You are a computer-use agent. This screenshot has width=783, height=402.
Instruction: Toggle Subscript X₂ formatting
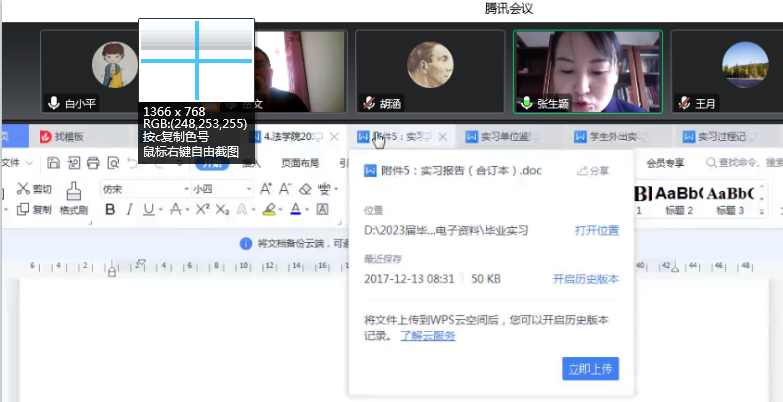tap(222, 210)
